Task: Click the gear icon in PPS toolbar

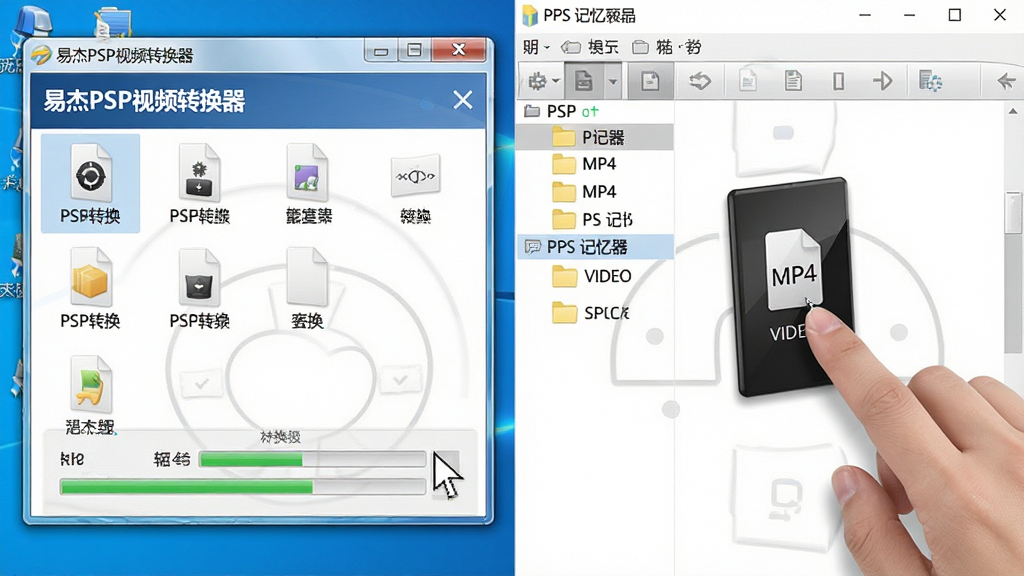Action: coord(537,81)
